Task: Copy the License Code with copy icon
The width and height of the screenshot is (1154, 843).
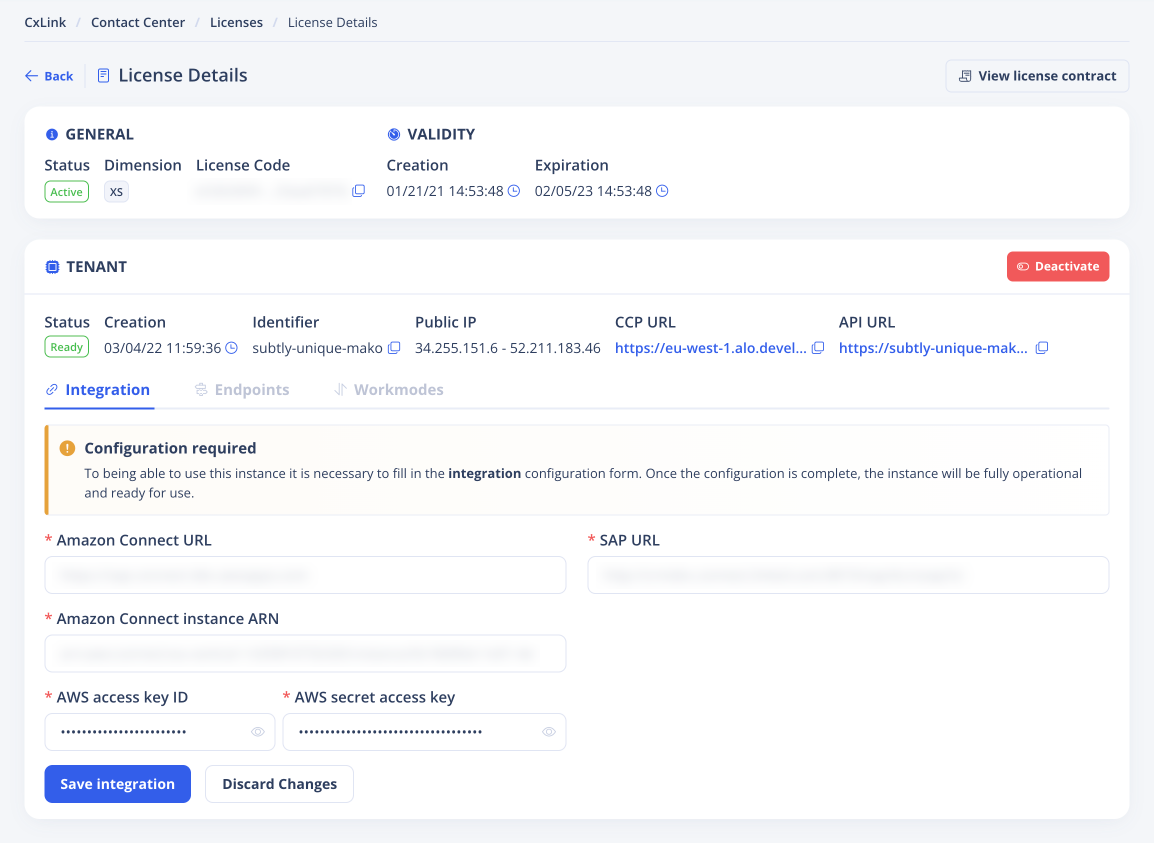Action: 359,191
